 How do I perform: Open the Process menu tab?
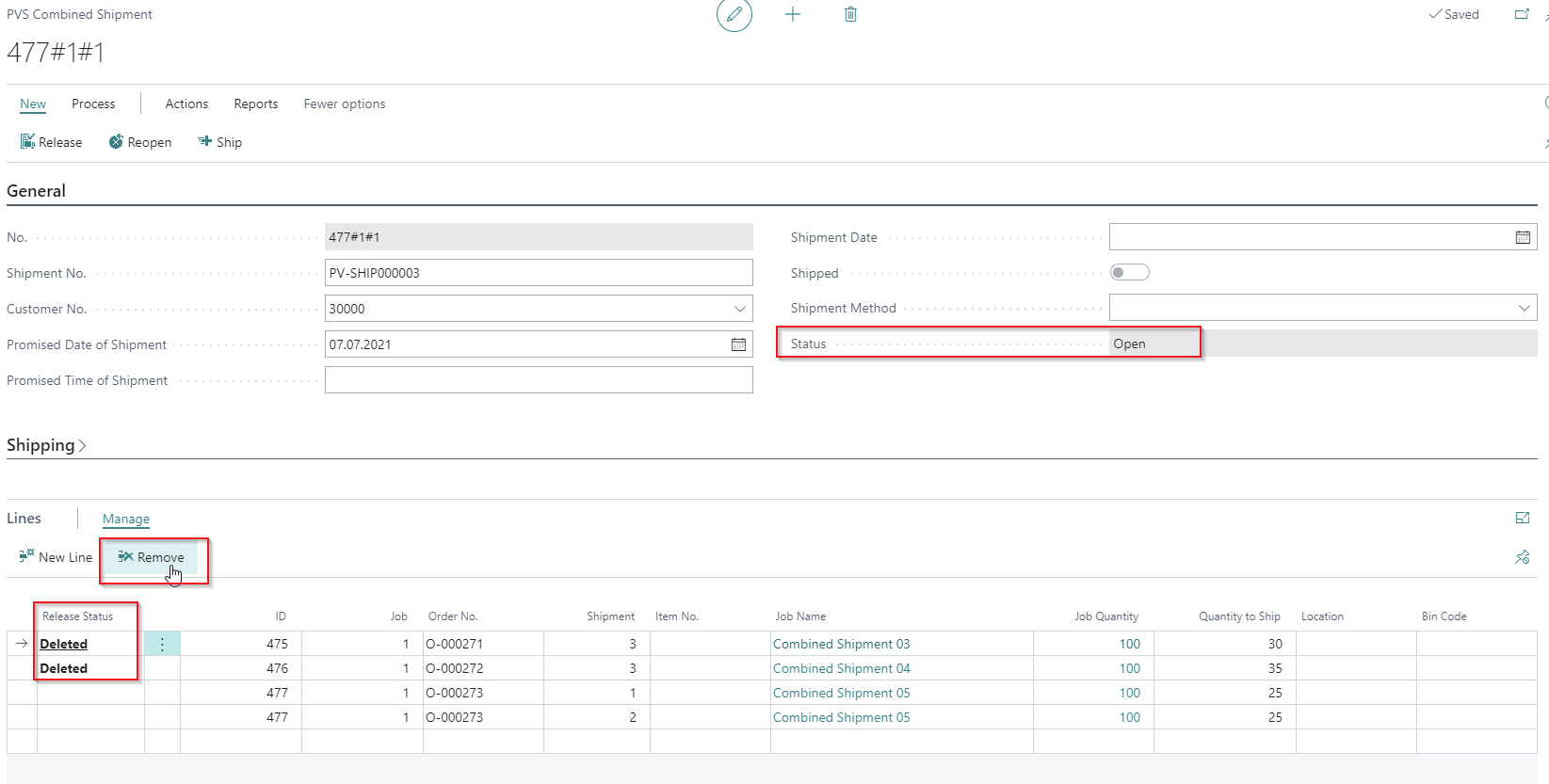click(93, 104)
